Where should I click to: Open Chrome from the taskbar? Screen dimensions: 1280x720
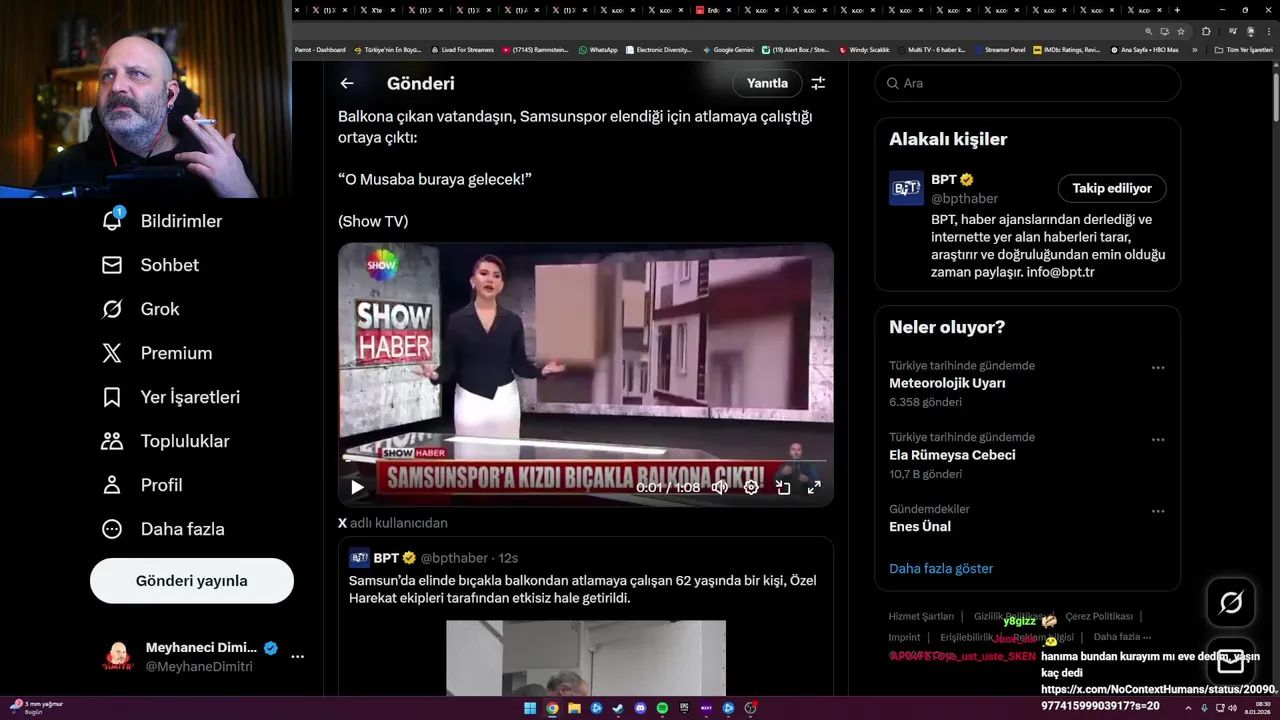pos(552,708)
